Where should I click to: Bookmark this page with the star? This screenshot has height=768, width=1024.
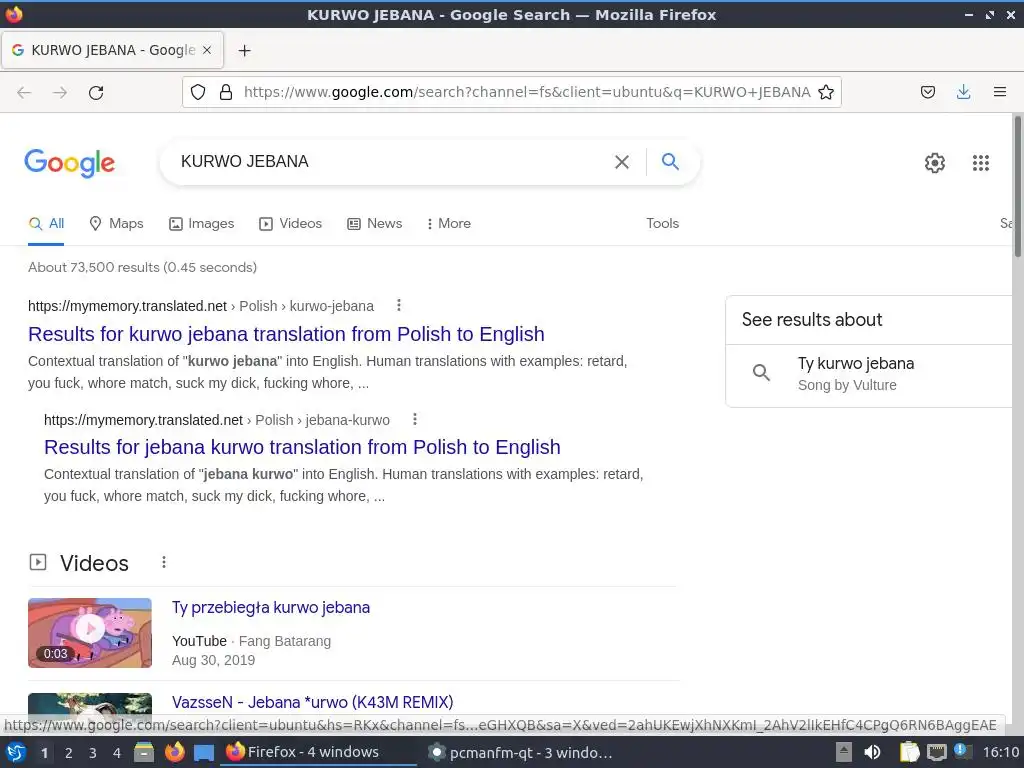point(826,93)
